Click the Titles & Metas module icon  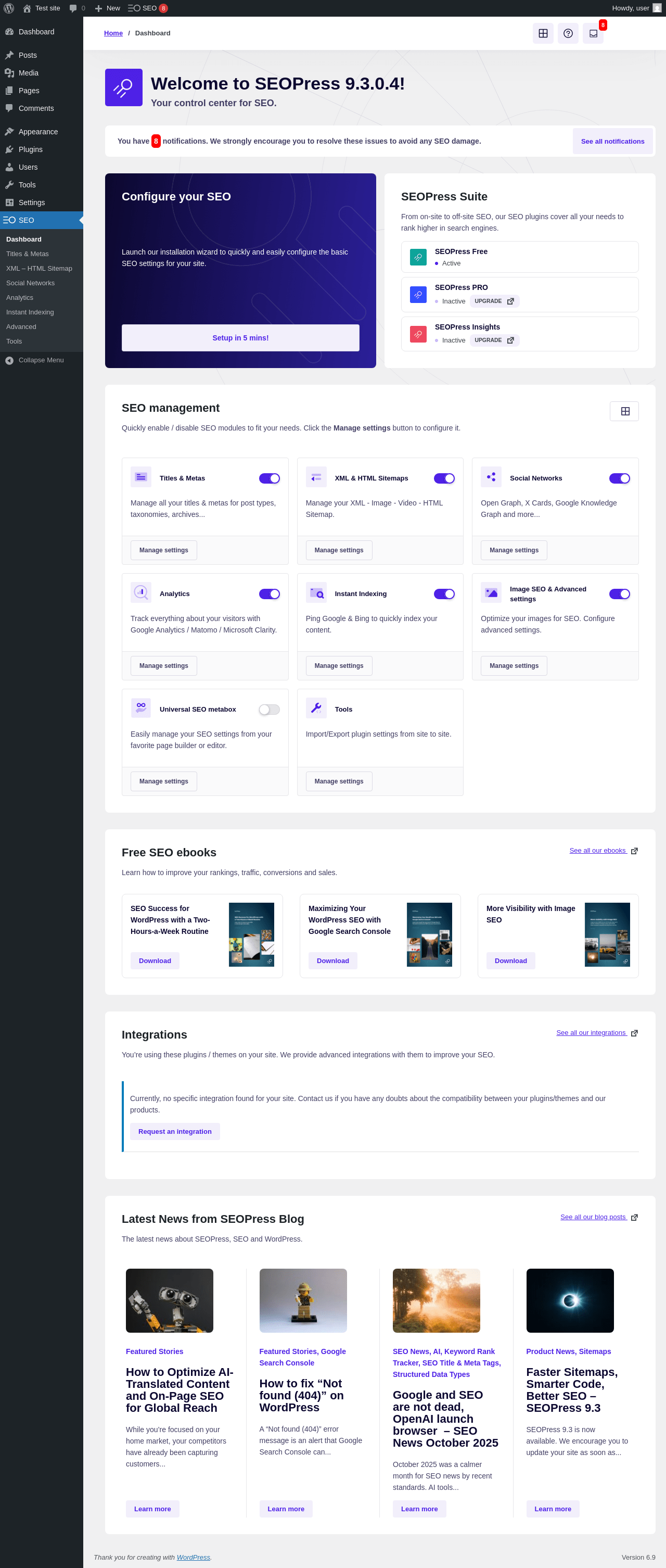(x=141, y=477)
